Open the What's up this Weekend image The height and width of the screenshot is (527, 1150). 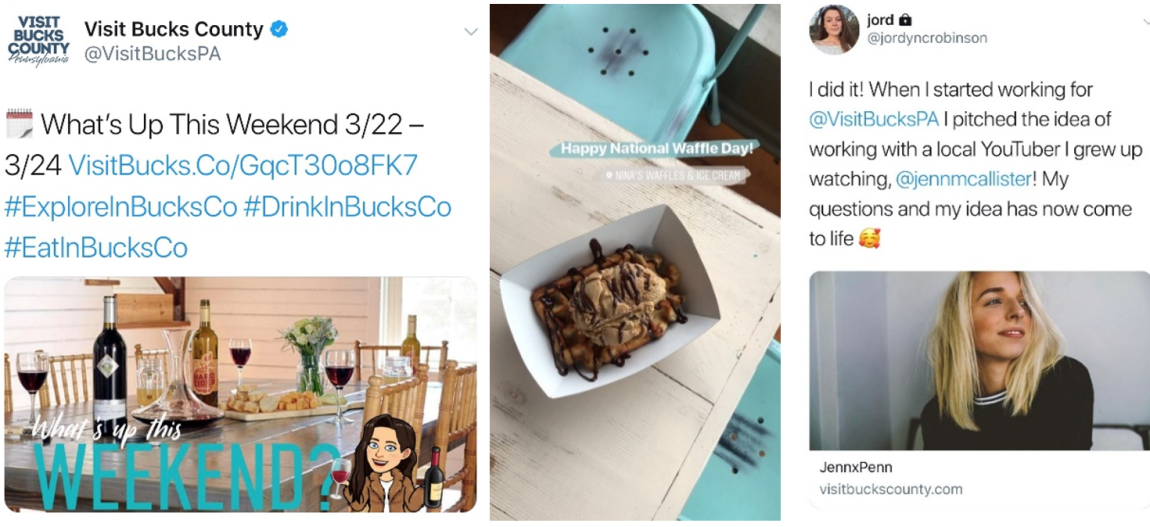click(x=241, y=394)
